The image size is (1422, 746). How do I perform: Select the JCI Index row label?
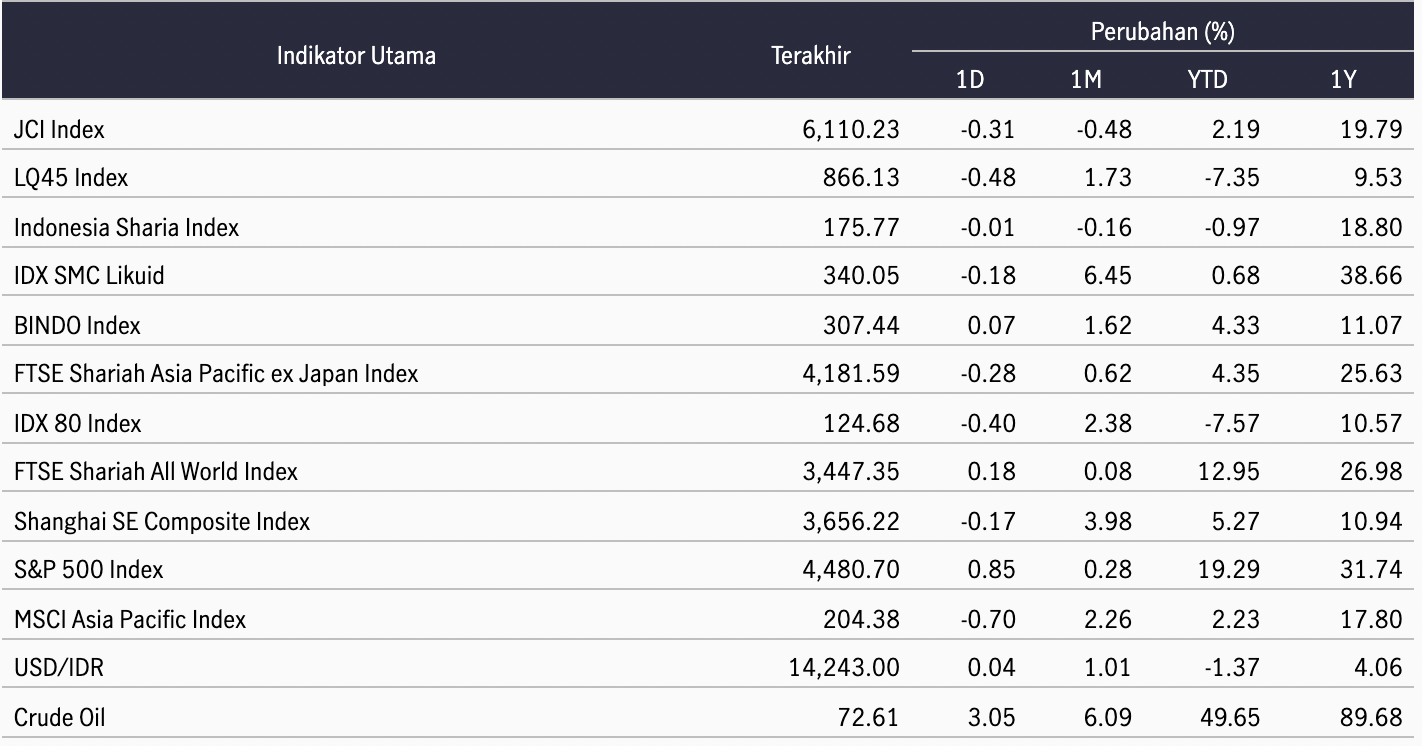(x=59, y=129)
